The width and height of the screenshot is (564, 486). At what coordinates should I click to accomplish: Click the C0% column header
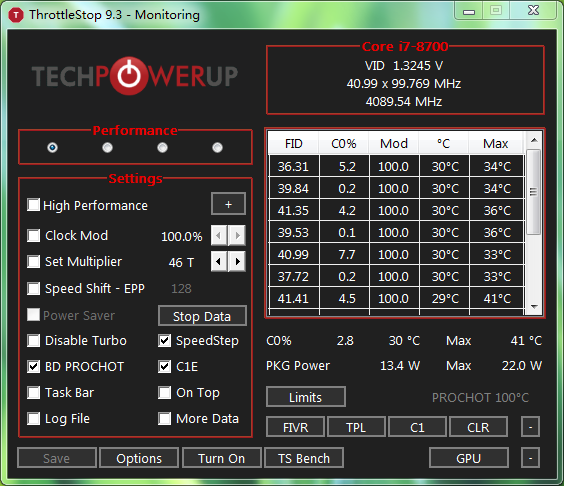[x=344, y=144]
